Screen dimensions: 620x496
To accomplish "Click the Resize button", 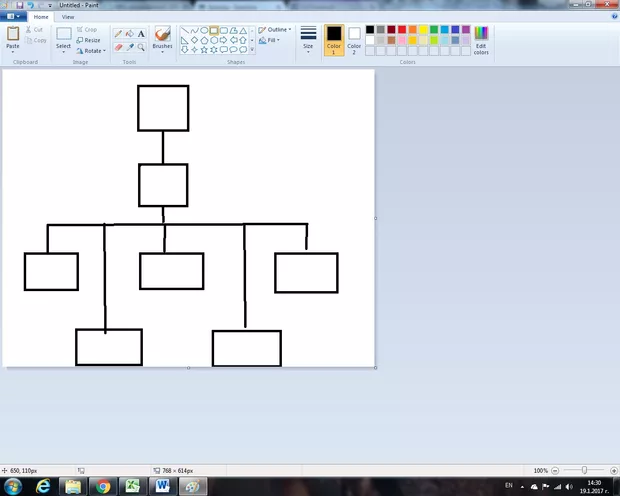I will point(88,40).
